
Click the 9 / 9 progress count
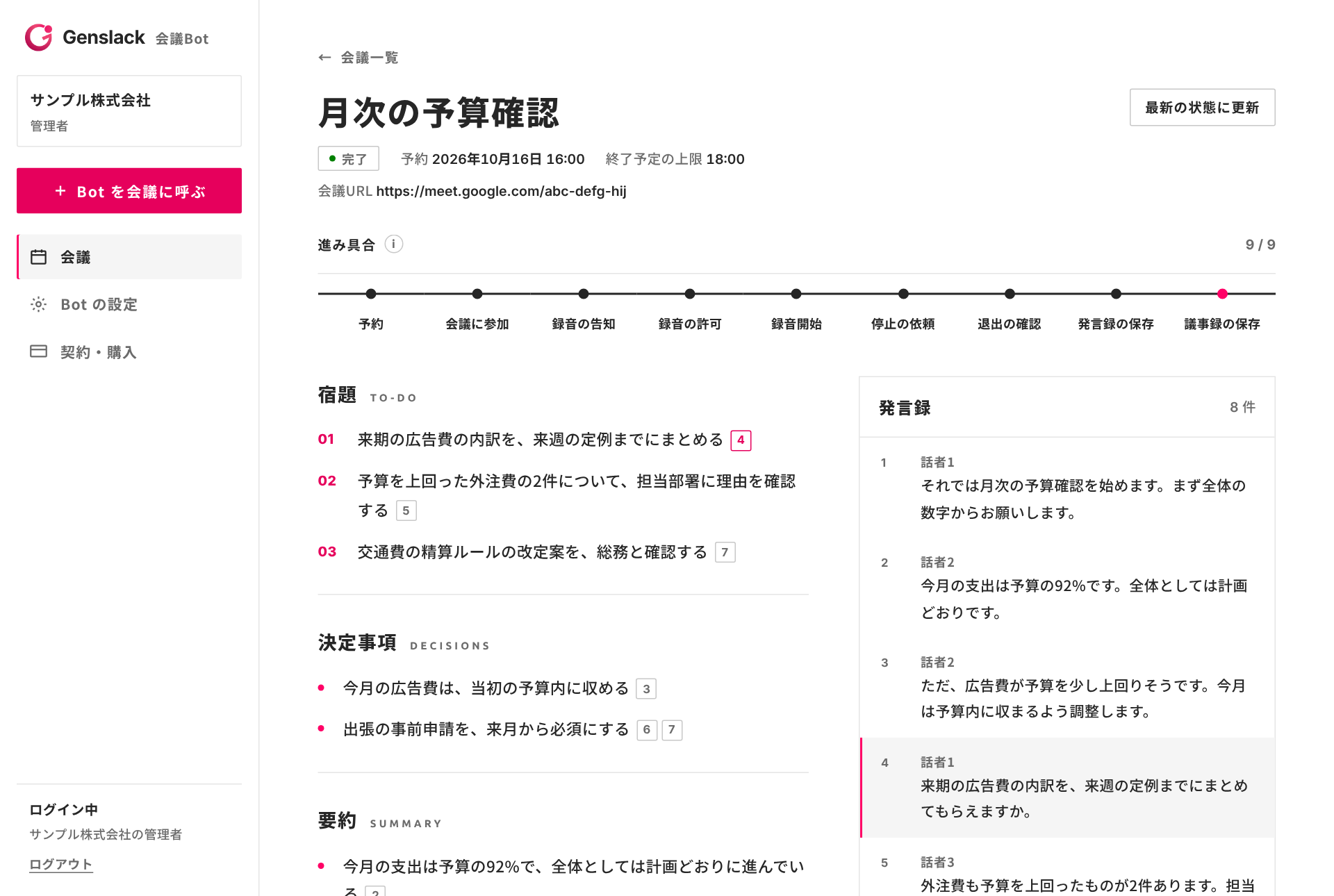(x=1260, y=244)
